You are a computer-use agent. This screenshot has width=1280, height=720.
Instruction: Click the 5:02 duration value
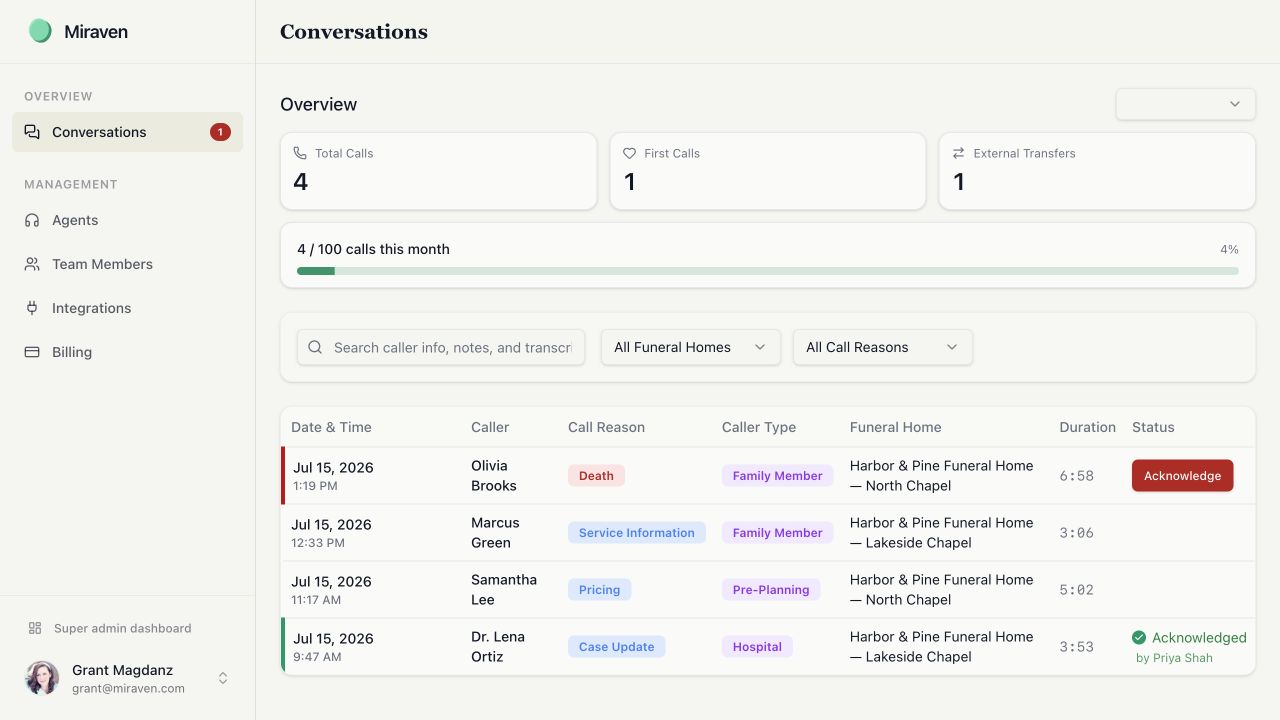pyautogui.click(x=1076, y=590)
